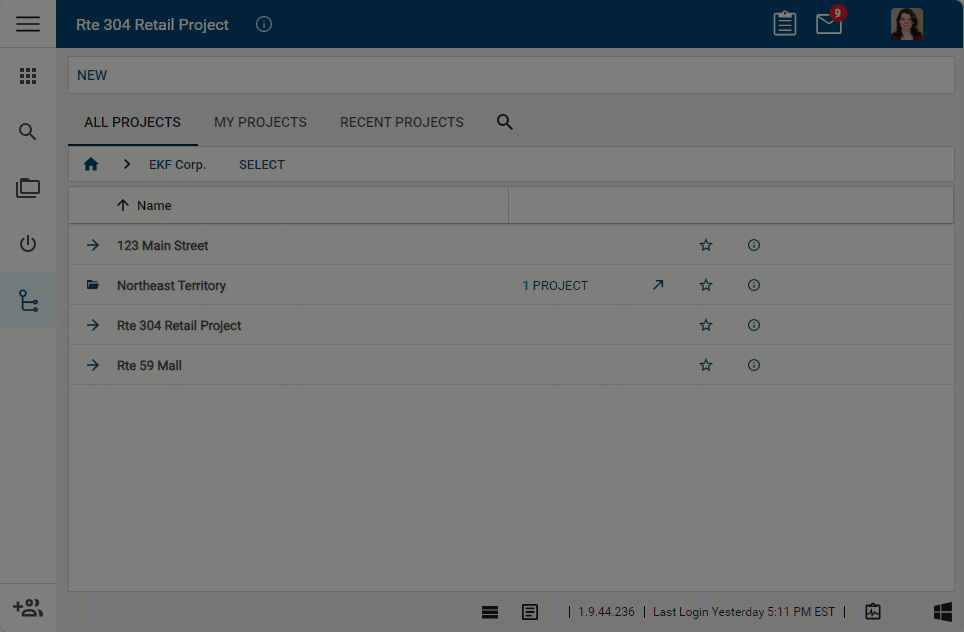Expand the Northeast Territory folder arrow
This screenshot has width=964, height=632.
[x=658, y=285]
